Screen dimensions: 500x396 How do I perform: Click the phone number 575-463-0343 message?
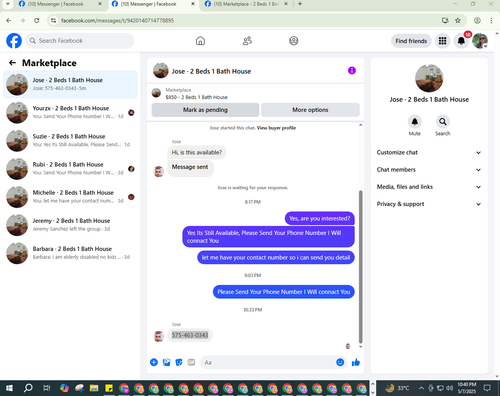[190, 335]
